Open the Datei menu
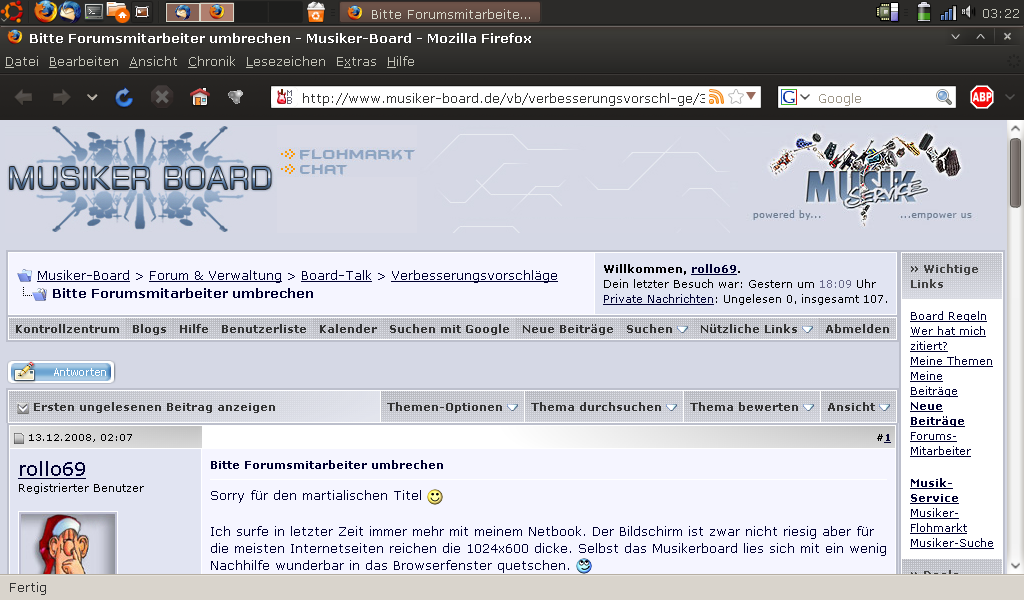1024x600 pixels. (22, 61)
